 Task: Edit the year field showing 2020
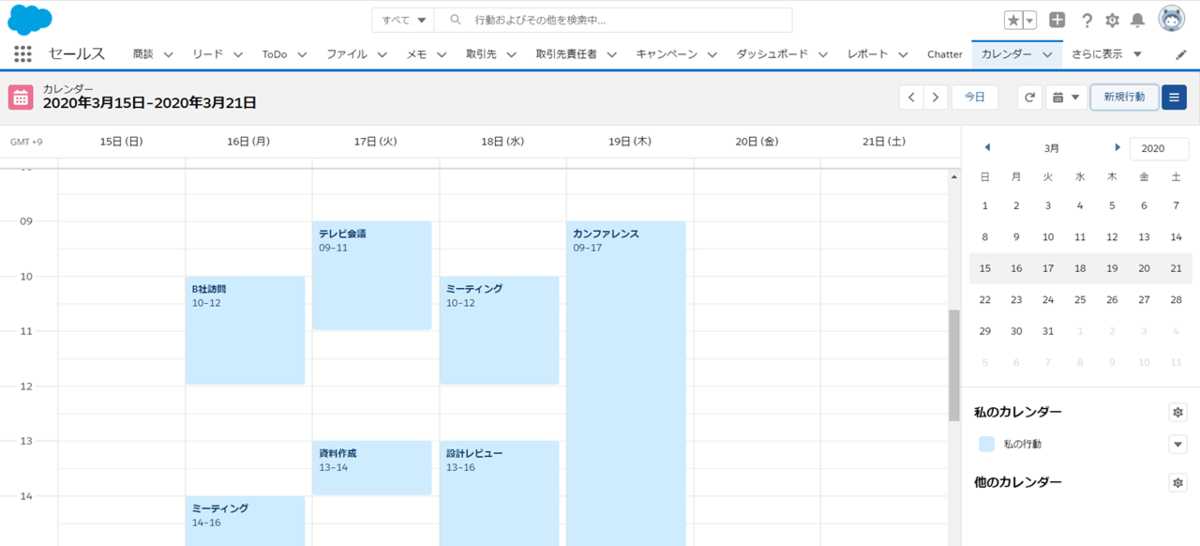pos(1159,148)
